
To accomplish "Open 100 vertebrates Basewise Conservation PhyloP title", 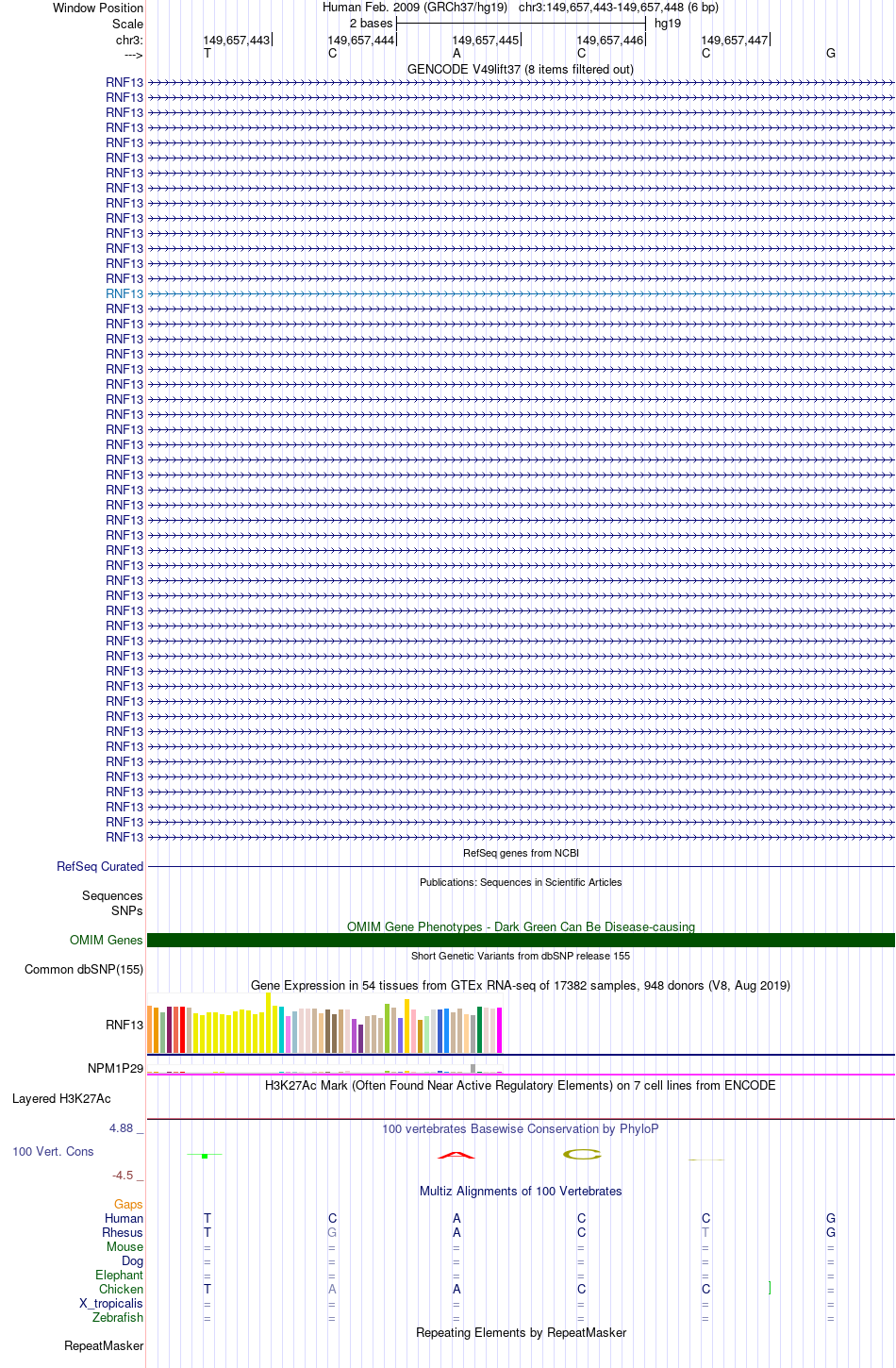I will click(521, 1128).
